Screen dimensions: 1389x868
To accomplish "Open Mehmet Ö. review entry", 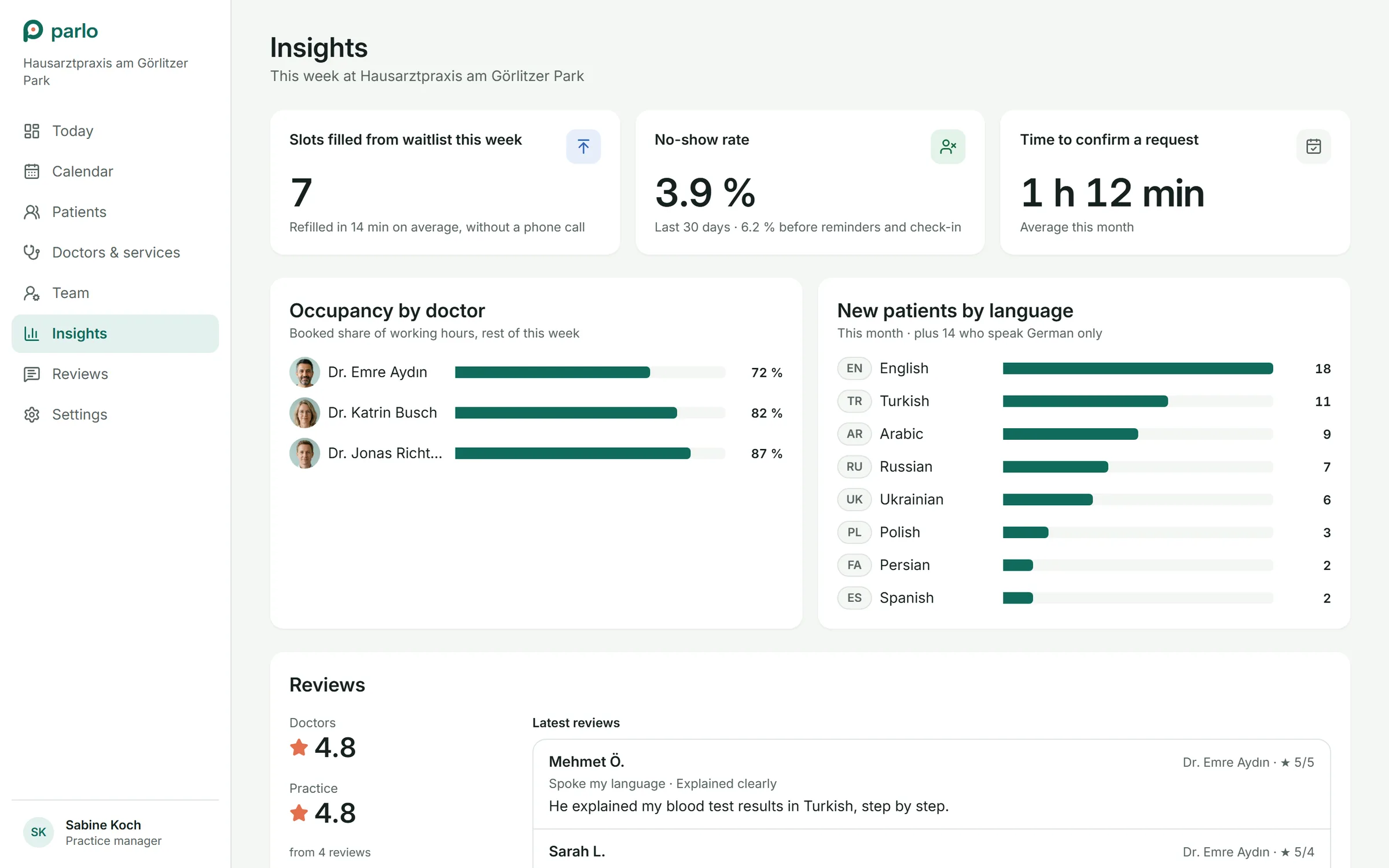I will pos(931,784).
